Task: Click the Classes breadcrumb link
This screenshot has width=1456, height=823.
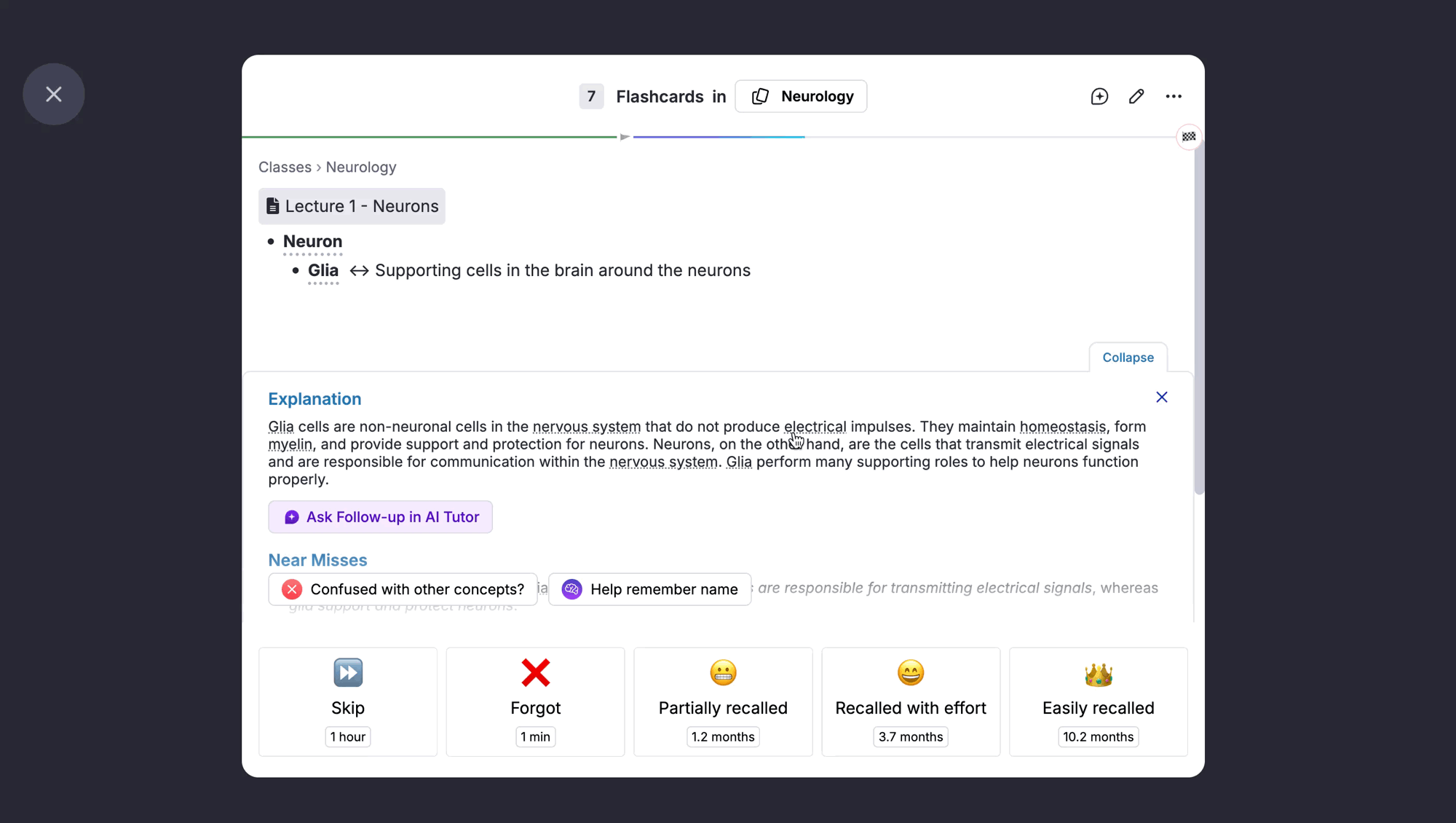Action: pos(285,167)
